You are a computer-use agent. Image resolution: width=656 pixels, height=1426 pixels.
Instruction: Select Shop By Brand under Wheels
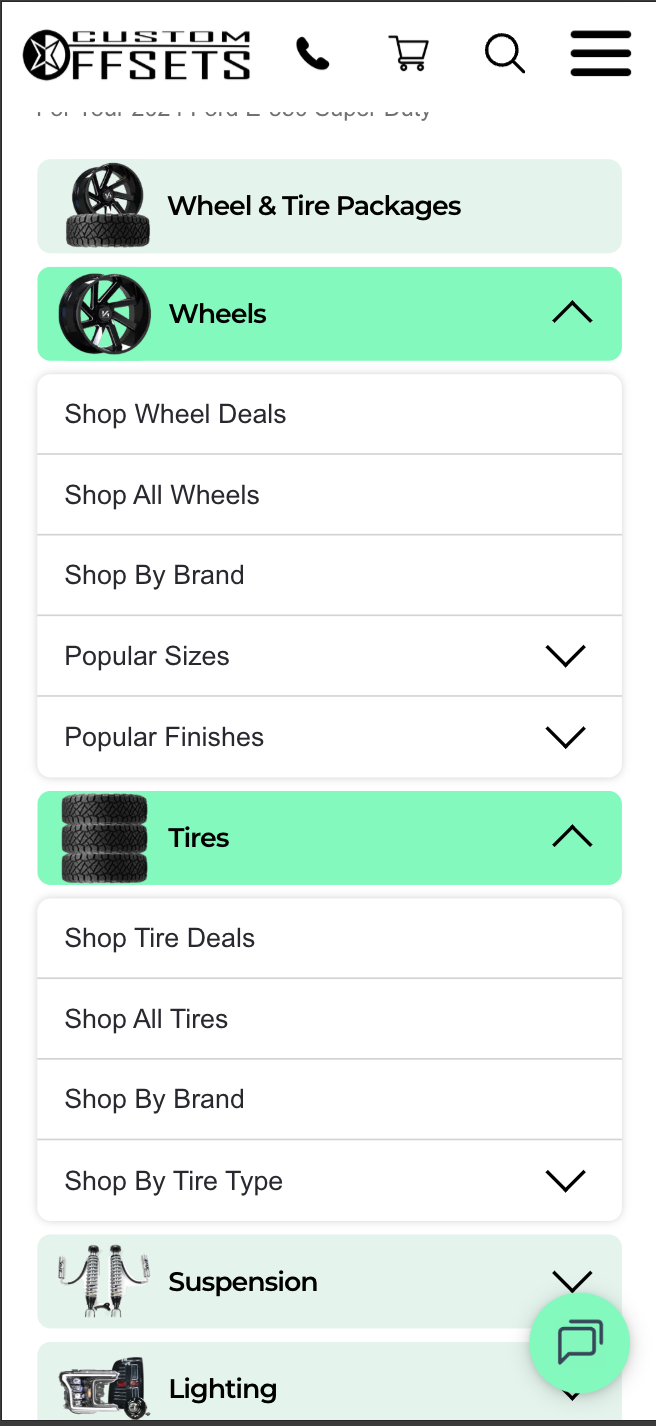tap(154, 574)
